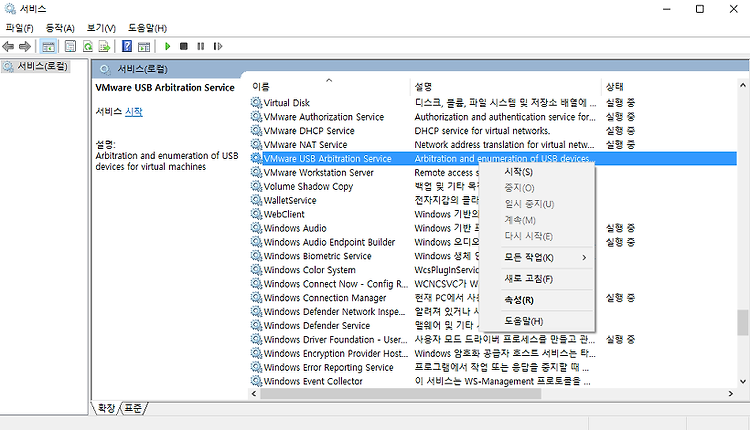Image resolution: width=750 pixels, height=430 pixels.
Task: Click the gear icon of Windows Audio
Action: pyautogui.click(x=256, y=228)
